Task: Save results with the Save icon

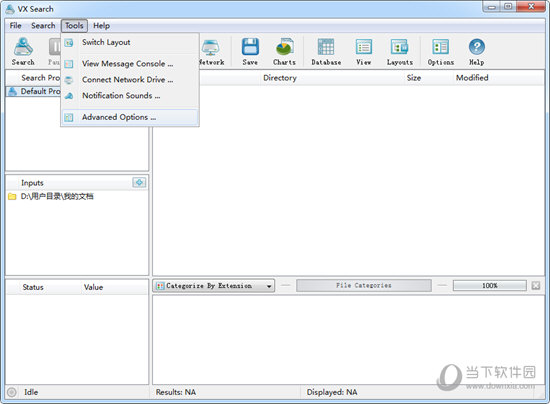Action: click(250, 51)
